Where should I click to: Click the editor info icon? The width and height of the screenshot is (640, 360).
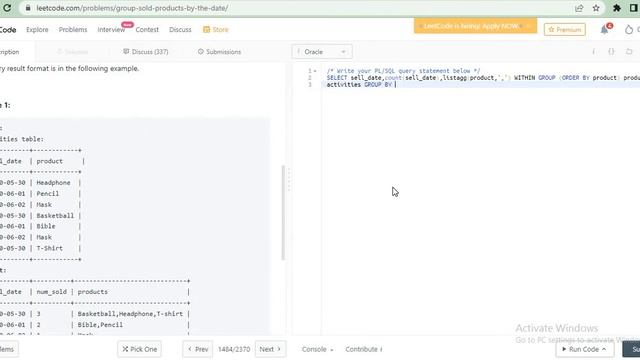point(593,51)
